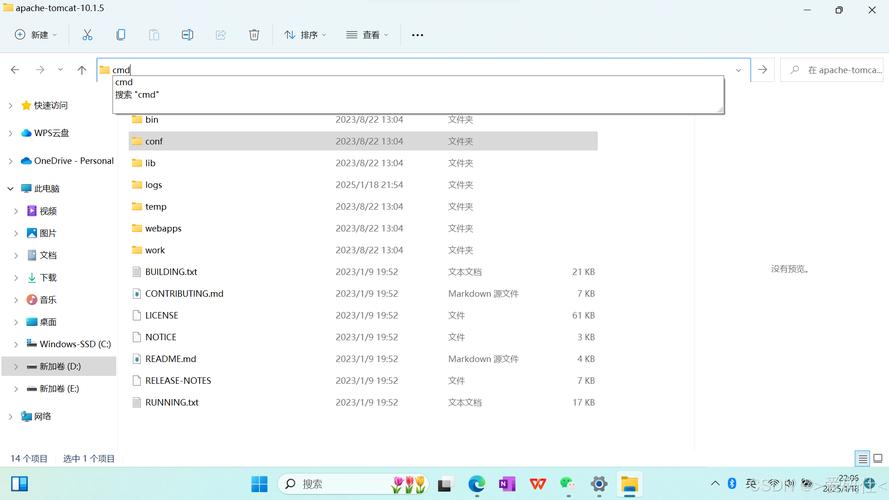
Task: Click the Share toolbar icon
Action: pos(221,35)
